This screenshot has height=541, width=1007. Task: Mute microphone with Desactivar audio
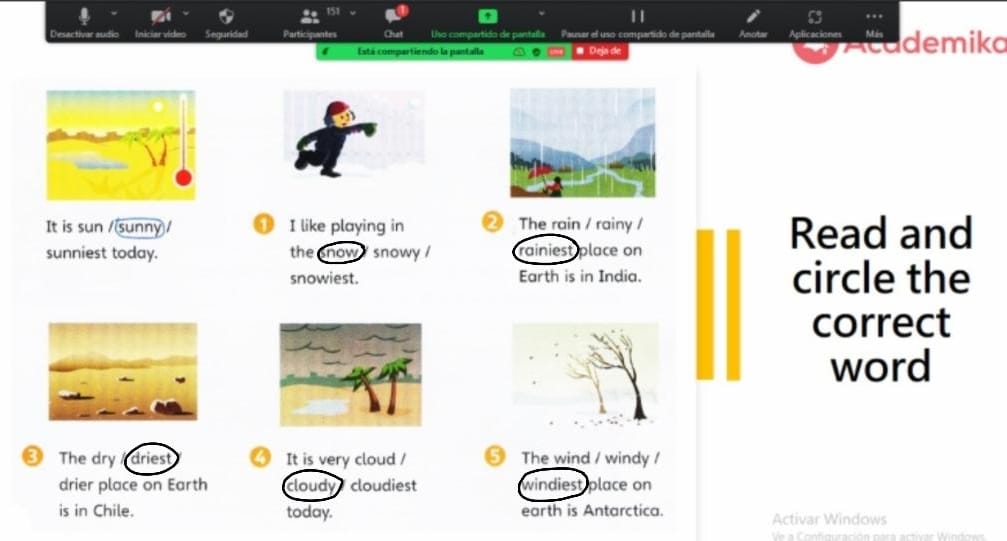[x=84, y=22]
